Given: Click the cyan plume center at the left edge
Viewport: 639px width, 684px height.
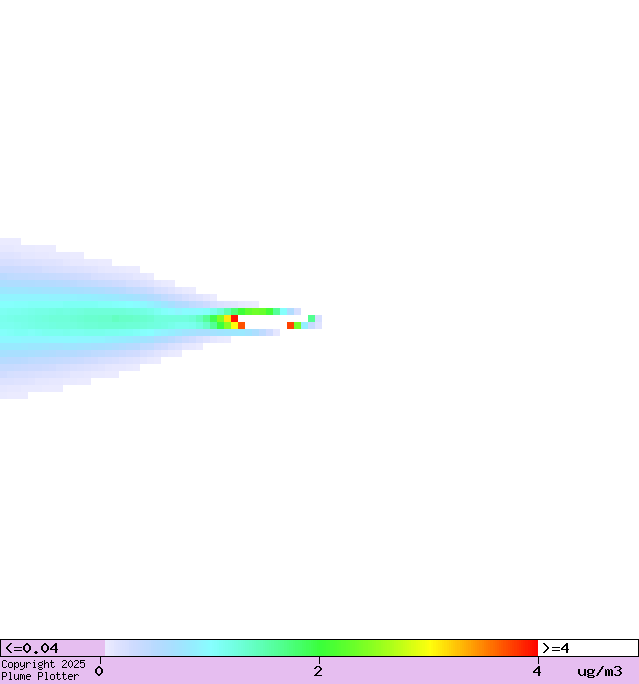Looking at the screenshot, I should pyautogui.click(x=8, y=320).
